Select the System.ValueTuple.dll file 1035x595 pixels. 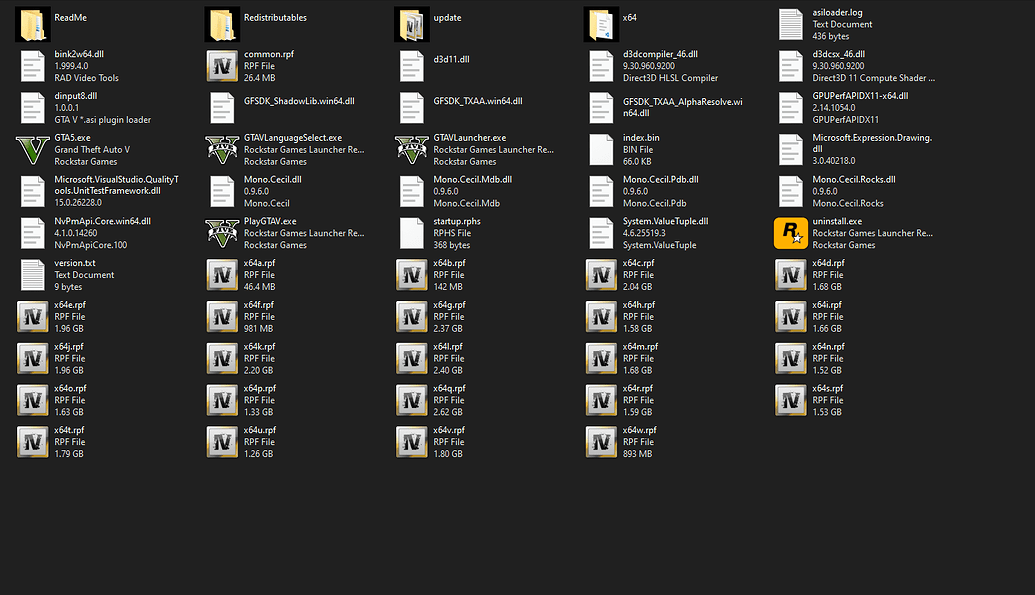pyautogui.click(x=647, y=233)
